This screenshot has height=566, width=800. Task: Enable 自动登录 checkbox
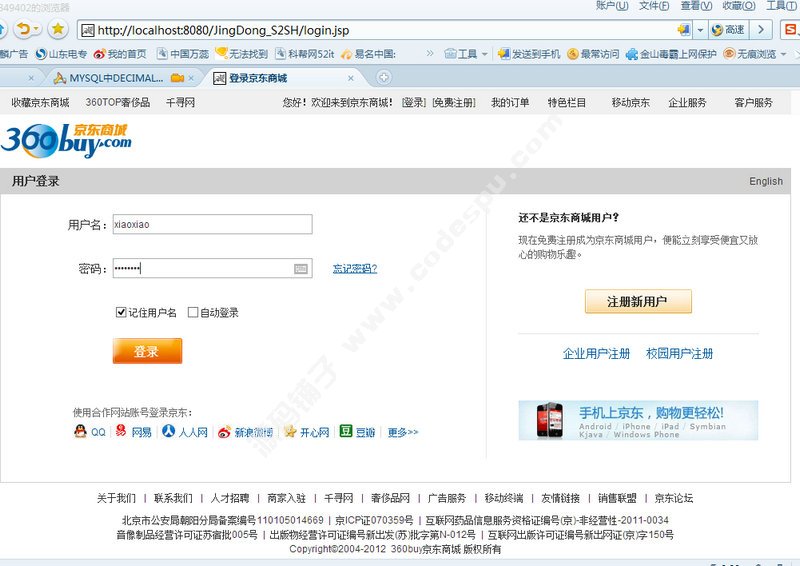(x=193, y=312)
